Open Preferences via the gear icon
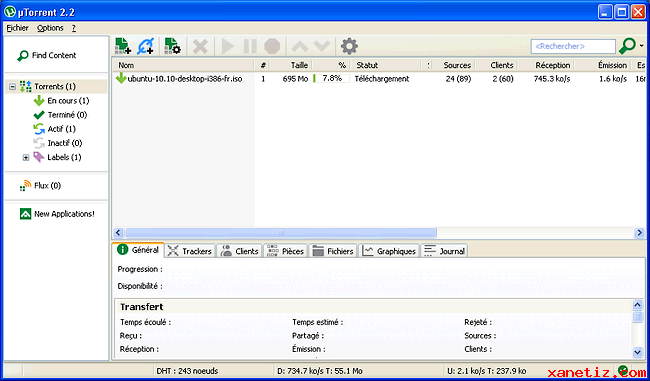The height and width of the screenshot is (381, 650). click(349, 46)
